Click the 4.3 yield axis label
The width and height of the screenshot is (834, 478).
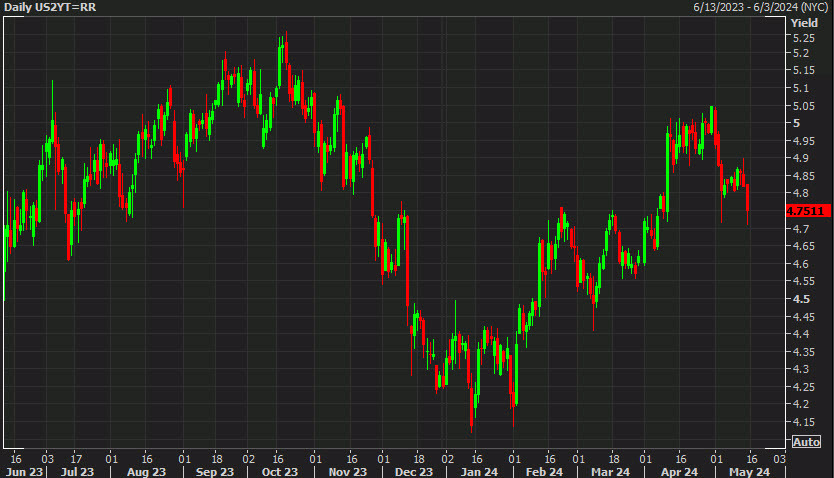tap(800, 369)
